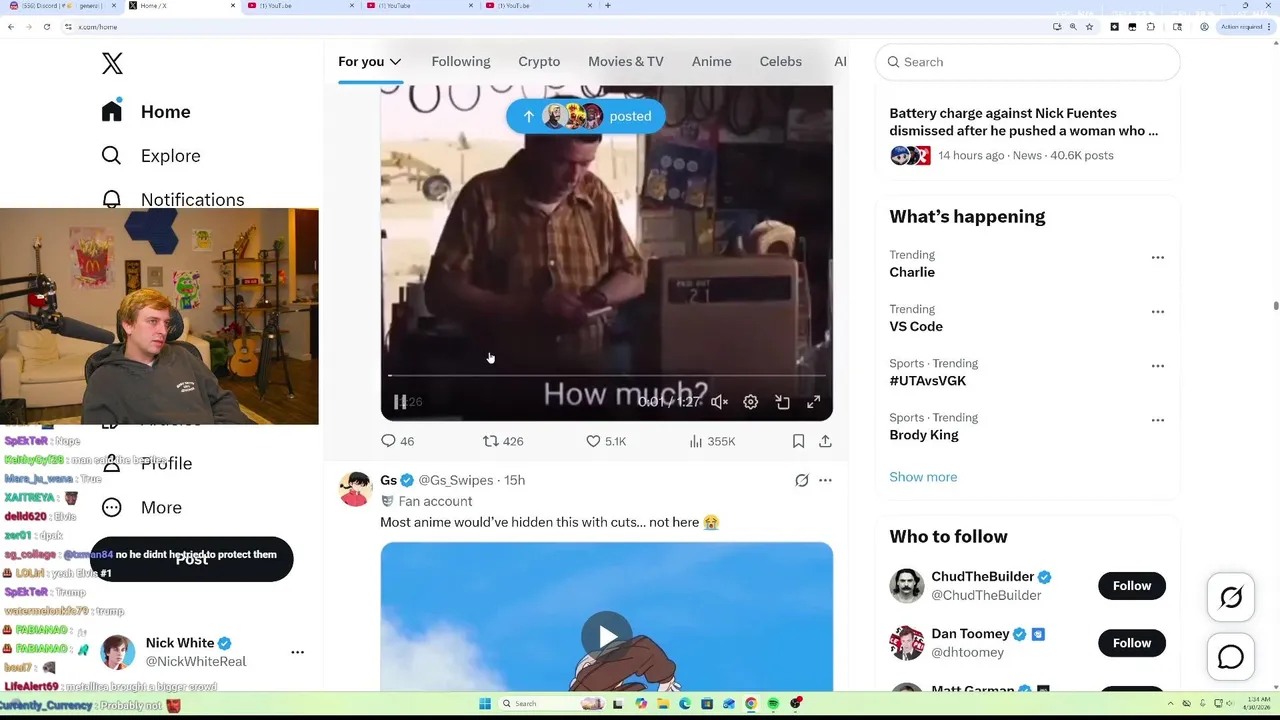Switch to the Anime tab
1280x720 pixels.
[x=712, y=62]
